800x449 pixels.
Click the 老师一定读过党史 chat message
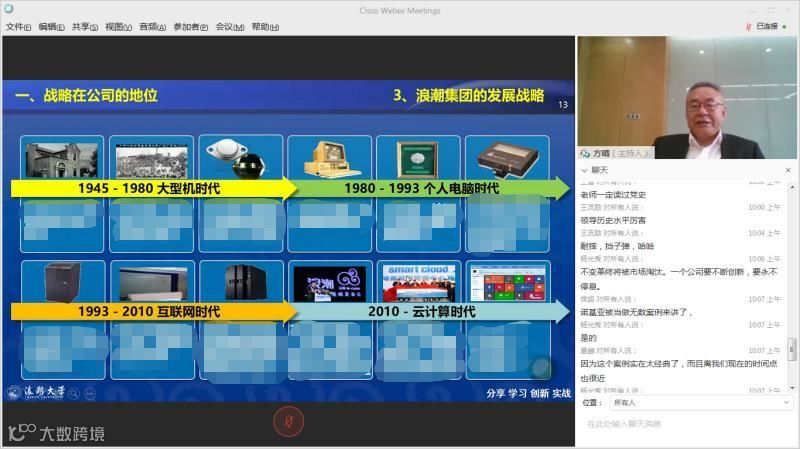tap(613, 194)
